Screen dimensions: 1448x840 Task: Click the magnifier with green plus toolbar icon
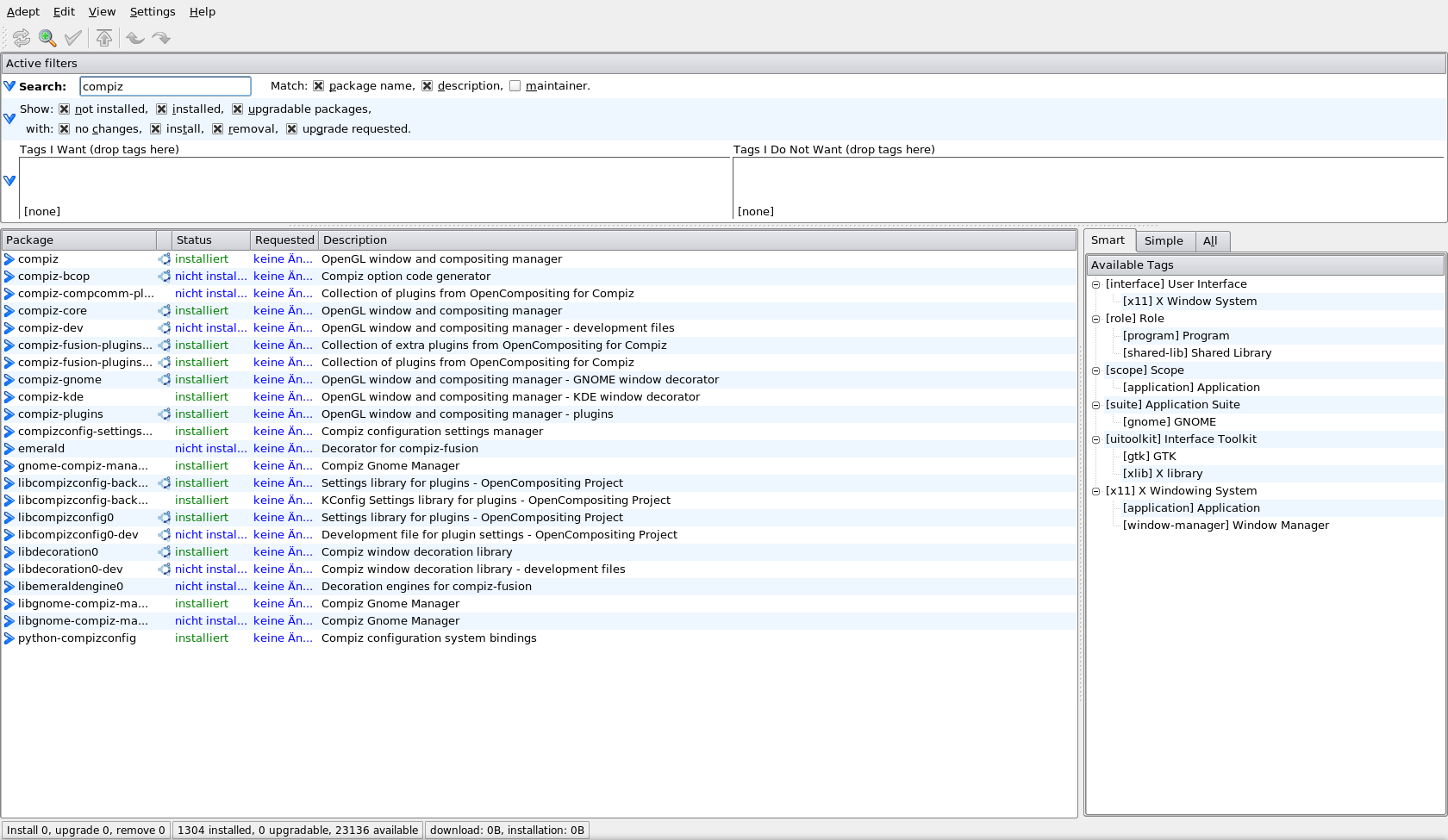tap(47, 38)
